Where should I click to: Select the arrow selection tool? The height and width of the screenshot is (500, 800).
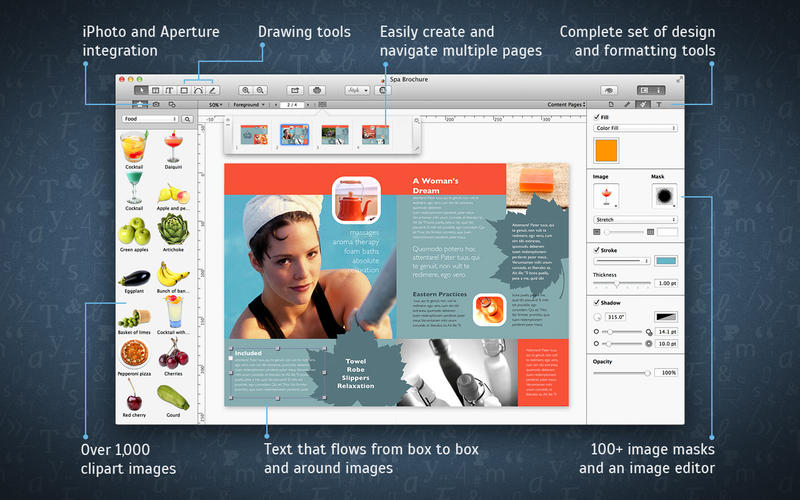[x=141, y=90]
